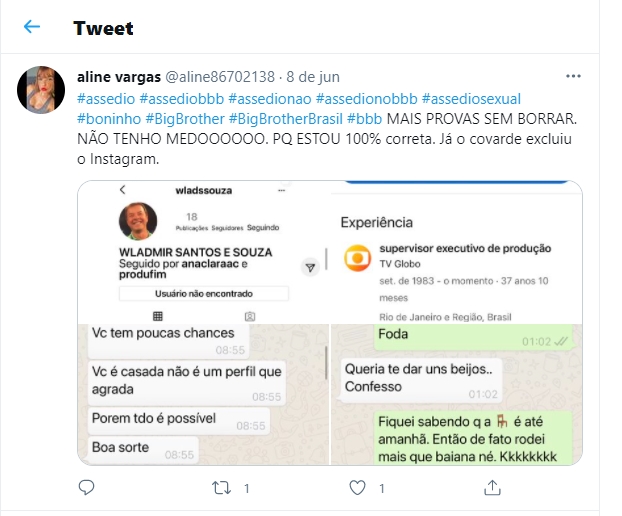Open the attached tweet image collage

click(x=330, y=323)
